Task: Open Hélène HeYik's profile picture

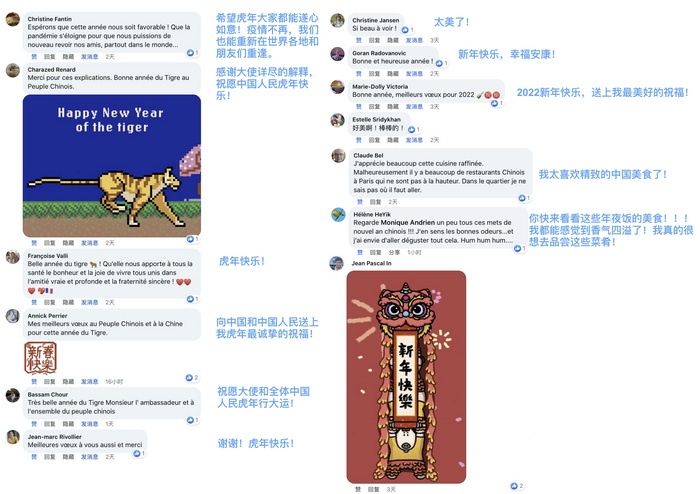Action: click(338, 215)
